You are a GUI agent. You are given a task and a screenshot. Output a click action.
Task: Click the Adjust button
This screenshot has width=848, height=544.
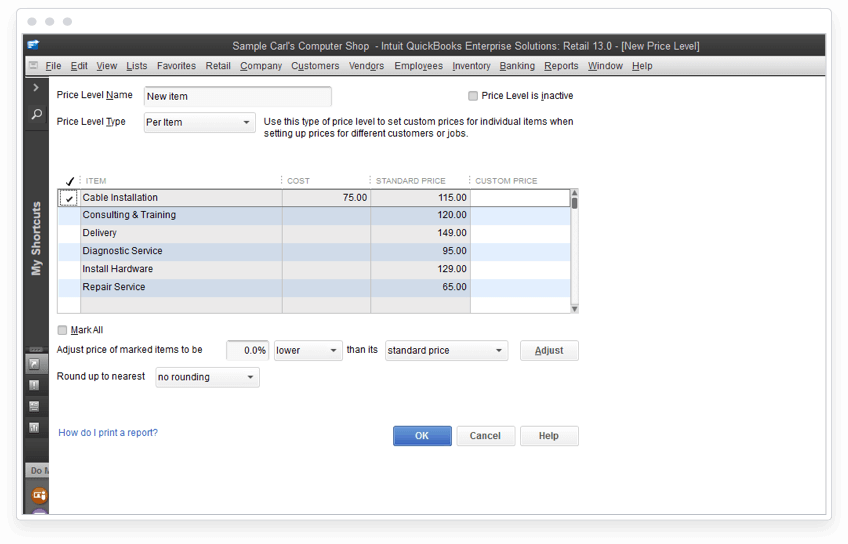point(549,350)
